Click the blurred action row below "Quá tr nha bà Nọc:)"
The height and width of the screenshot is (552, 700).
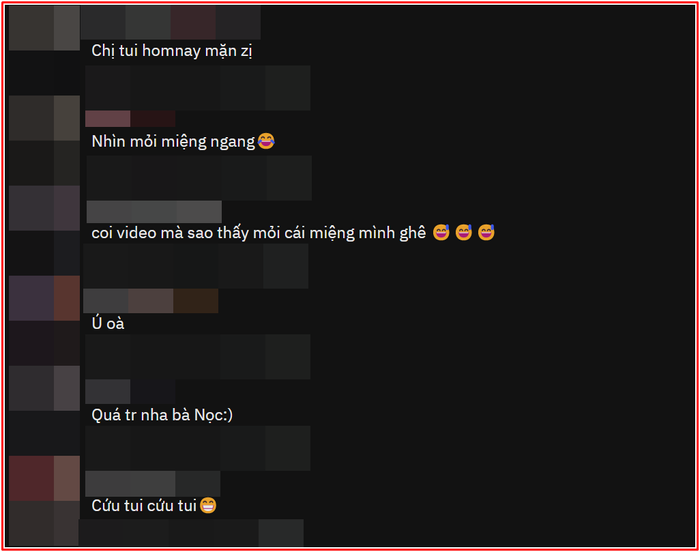198,448
